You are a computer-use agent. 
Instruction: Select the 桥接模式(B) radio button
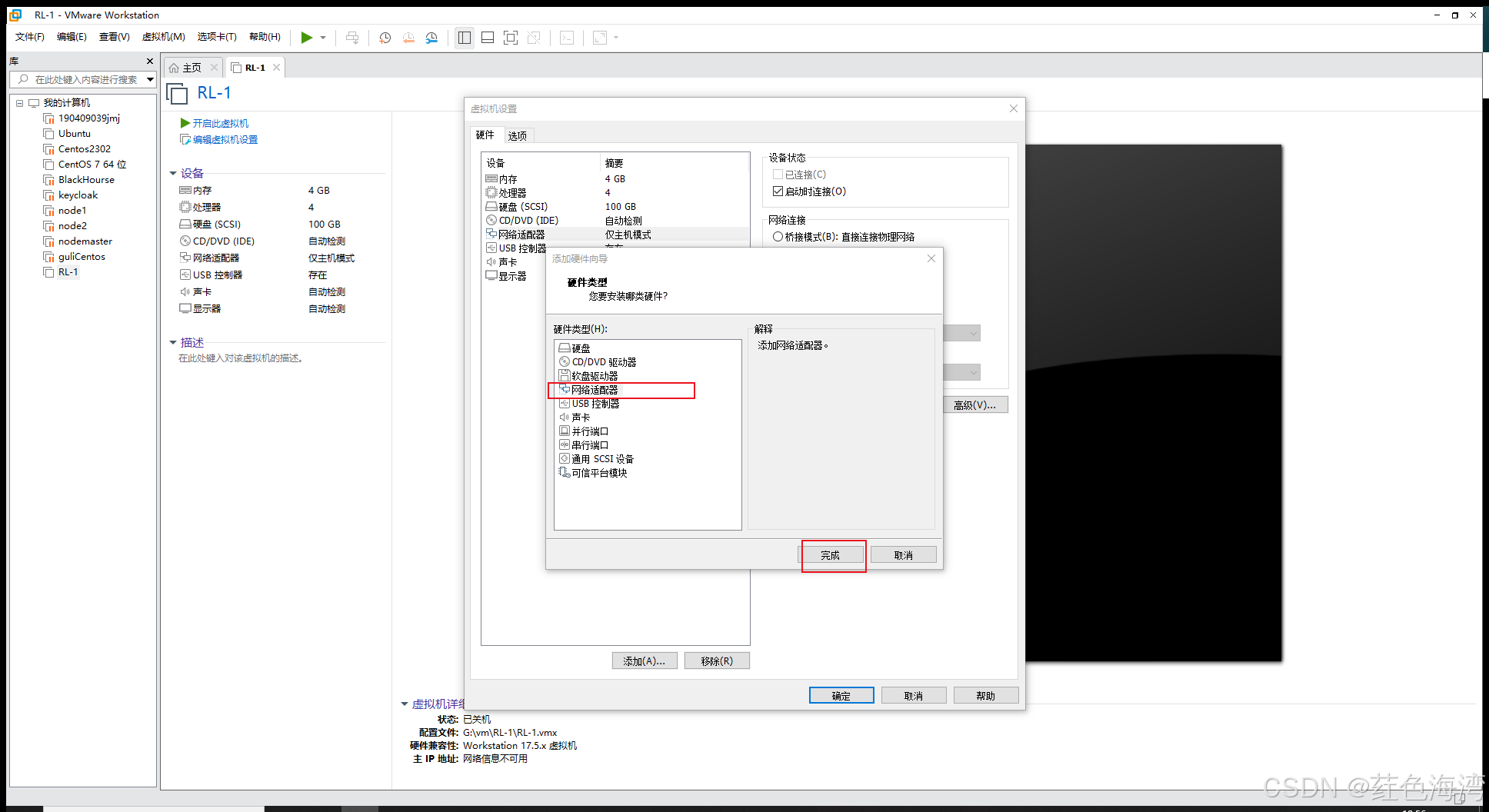pos(778,237)
